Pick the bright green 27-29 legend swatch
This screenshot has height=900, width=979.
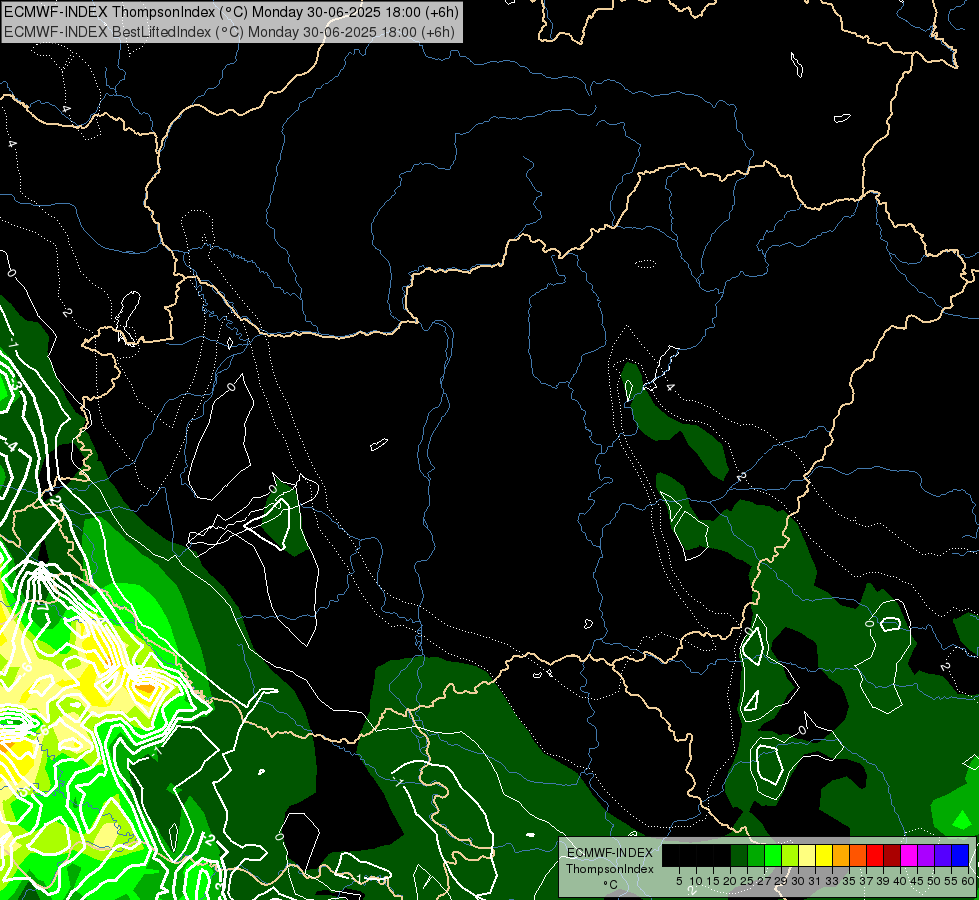774,855
